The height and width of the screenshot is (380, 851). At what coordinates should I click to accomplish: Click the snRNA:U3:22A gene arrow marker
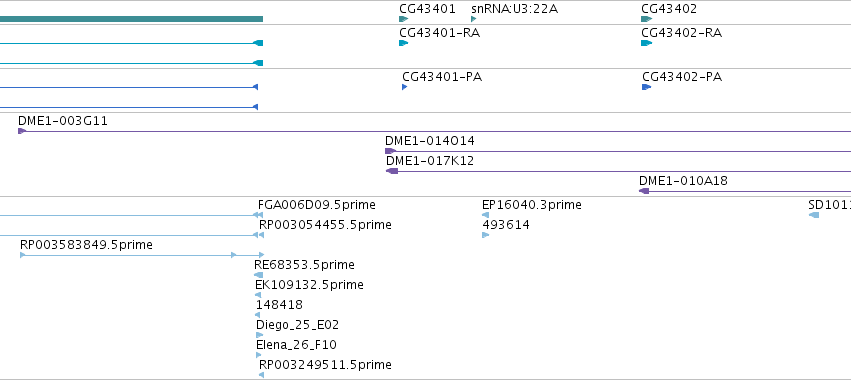tap(474, 19)
